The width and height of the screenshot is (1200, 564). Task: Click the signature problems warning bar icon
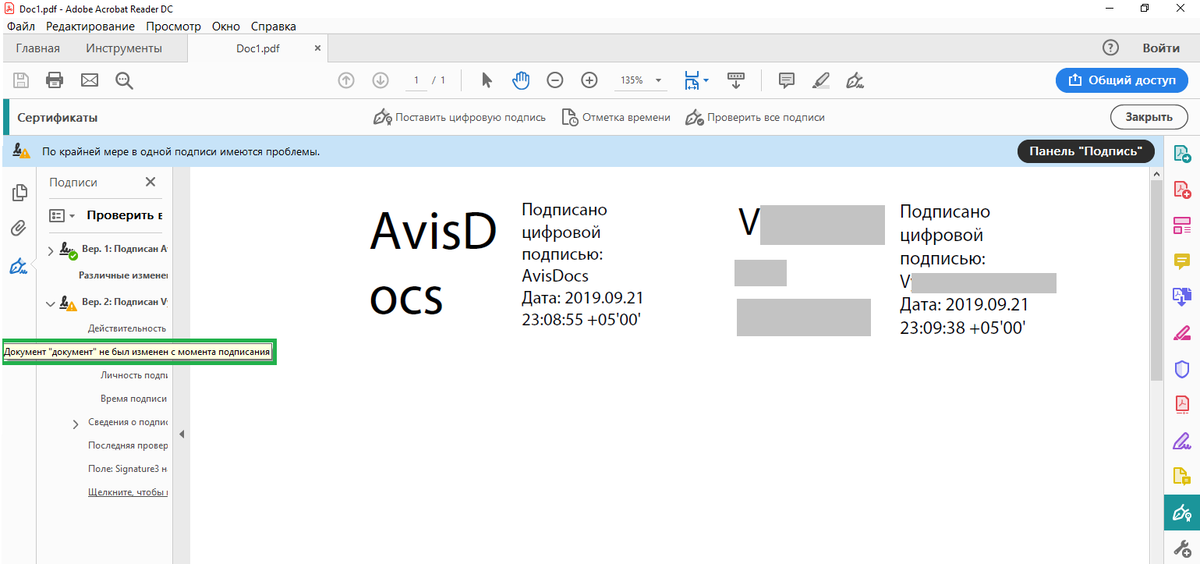(21, 151)
